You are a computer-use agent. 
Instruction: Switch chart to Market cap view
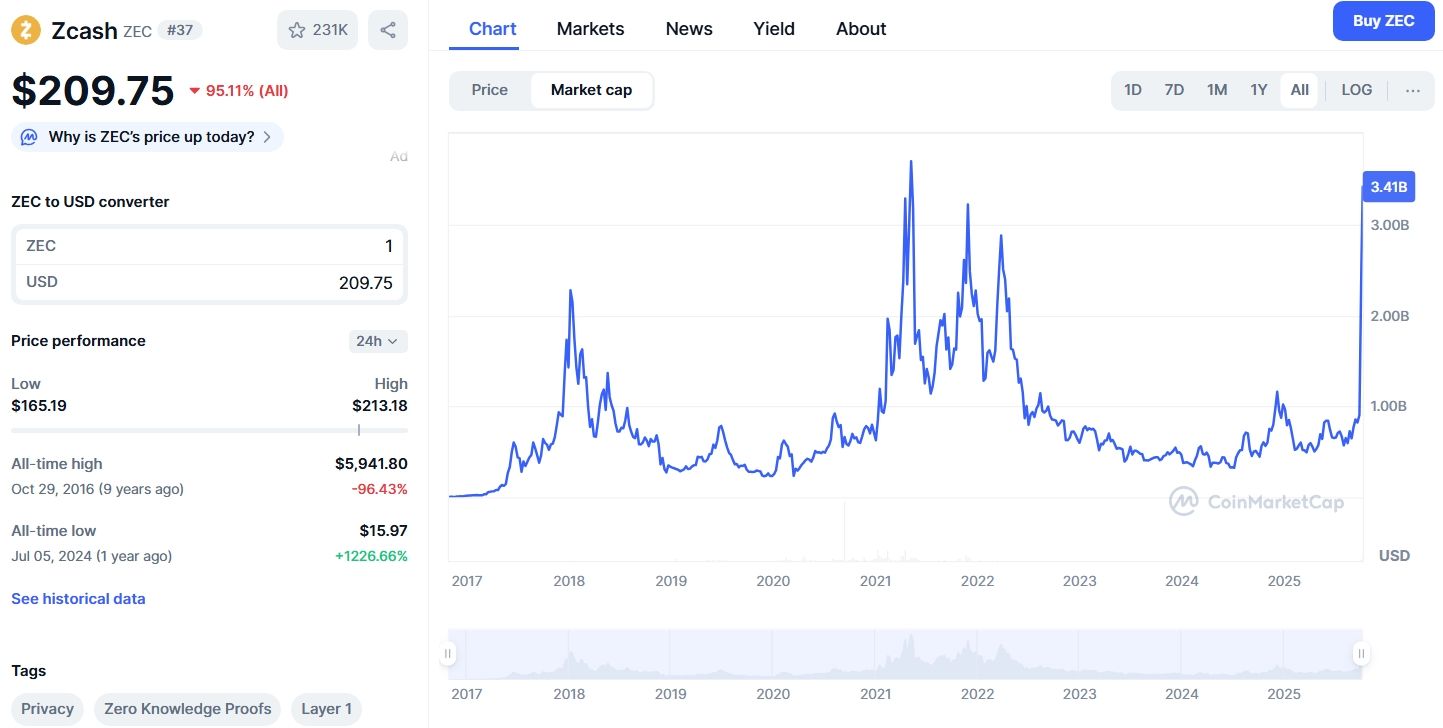pyautogui.click(x=591, y=90)
